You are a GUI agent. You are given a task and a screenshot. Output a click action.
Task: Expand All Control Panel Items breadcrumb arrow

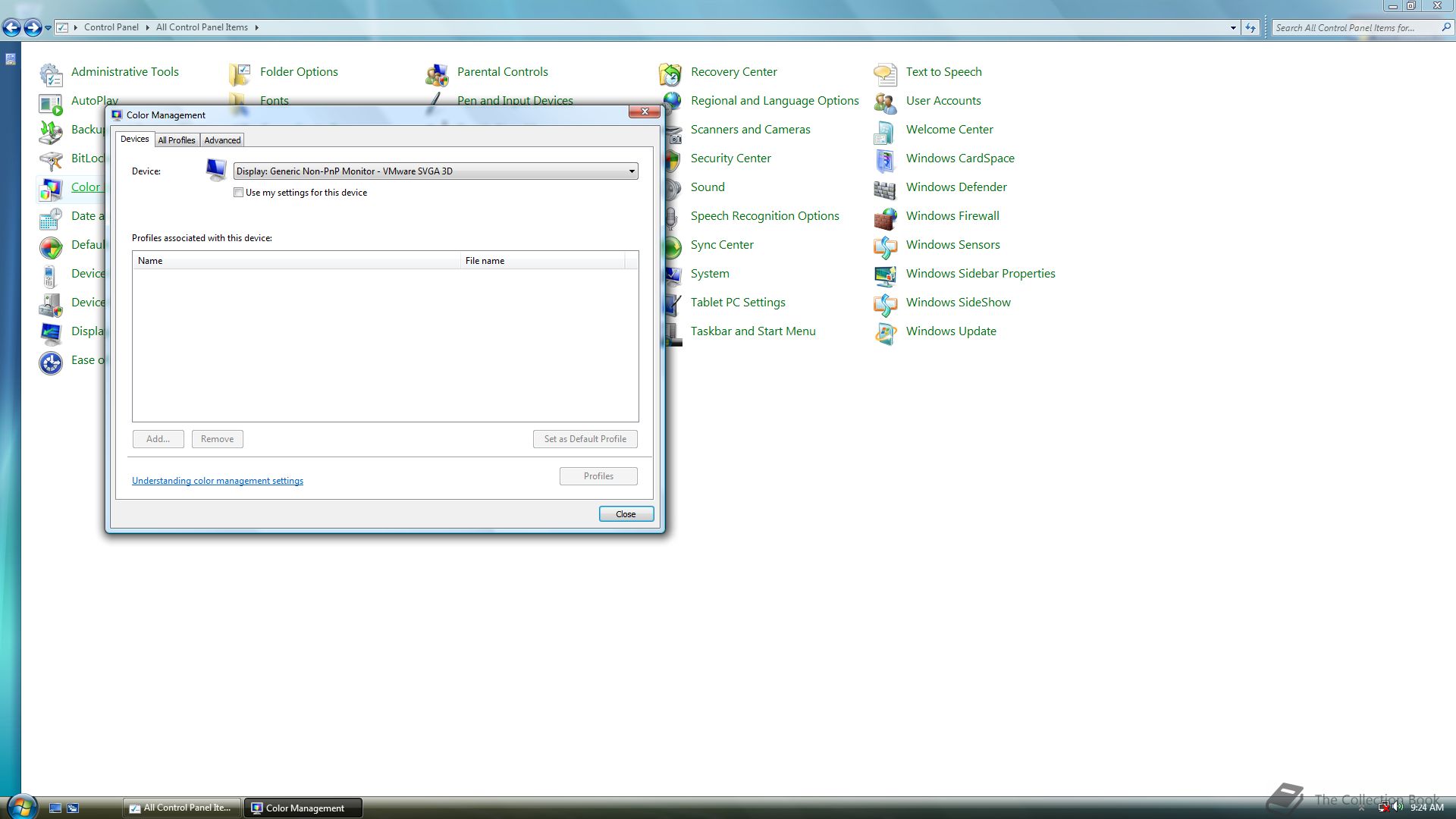coord(256,27)
